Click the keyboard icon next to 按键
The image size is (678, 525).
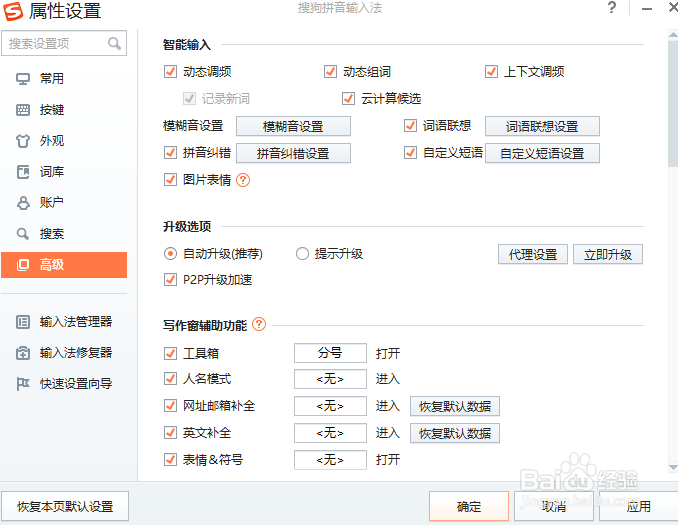[x=23, y=110]
